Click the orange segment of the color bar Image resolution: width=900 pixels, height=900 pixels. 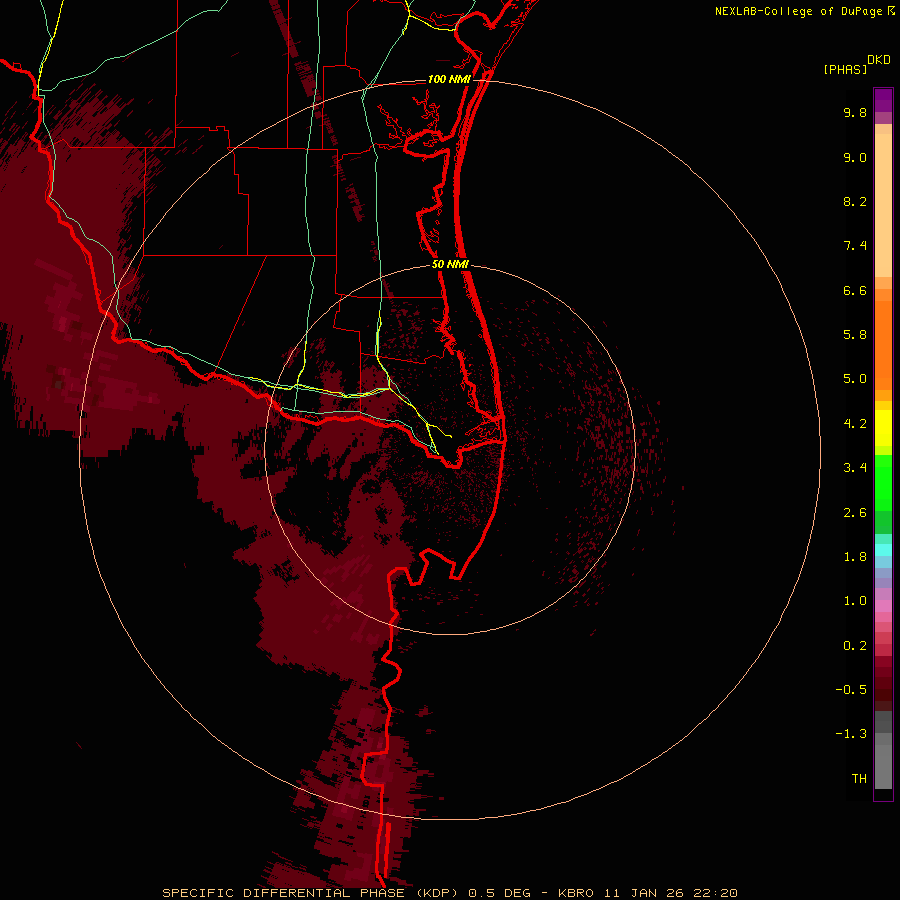(x=883, y=346)
